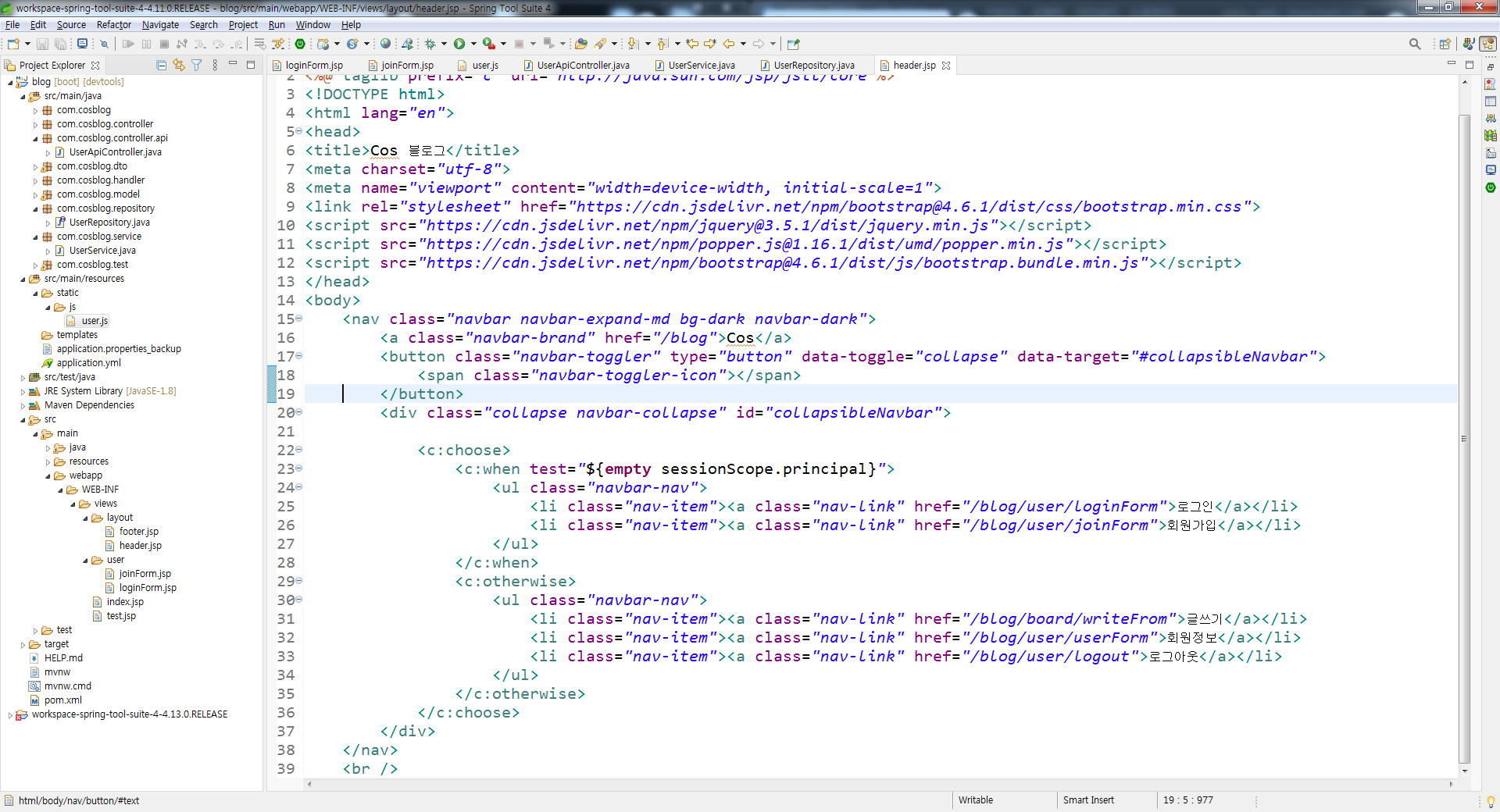Open the Debug configurations dropdown arrow
1500x812 pixels.
pyautogui.click(x=444, y=44)
